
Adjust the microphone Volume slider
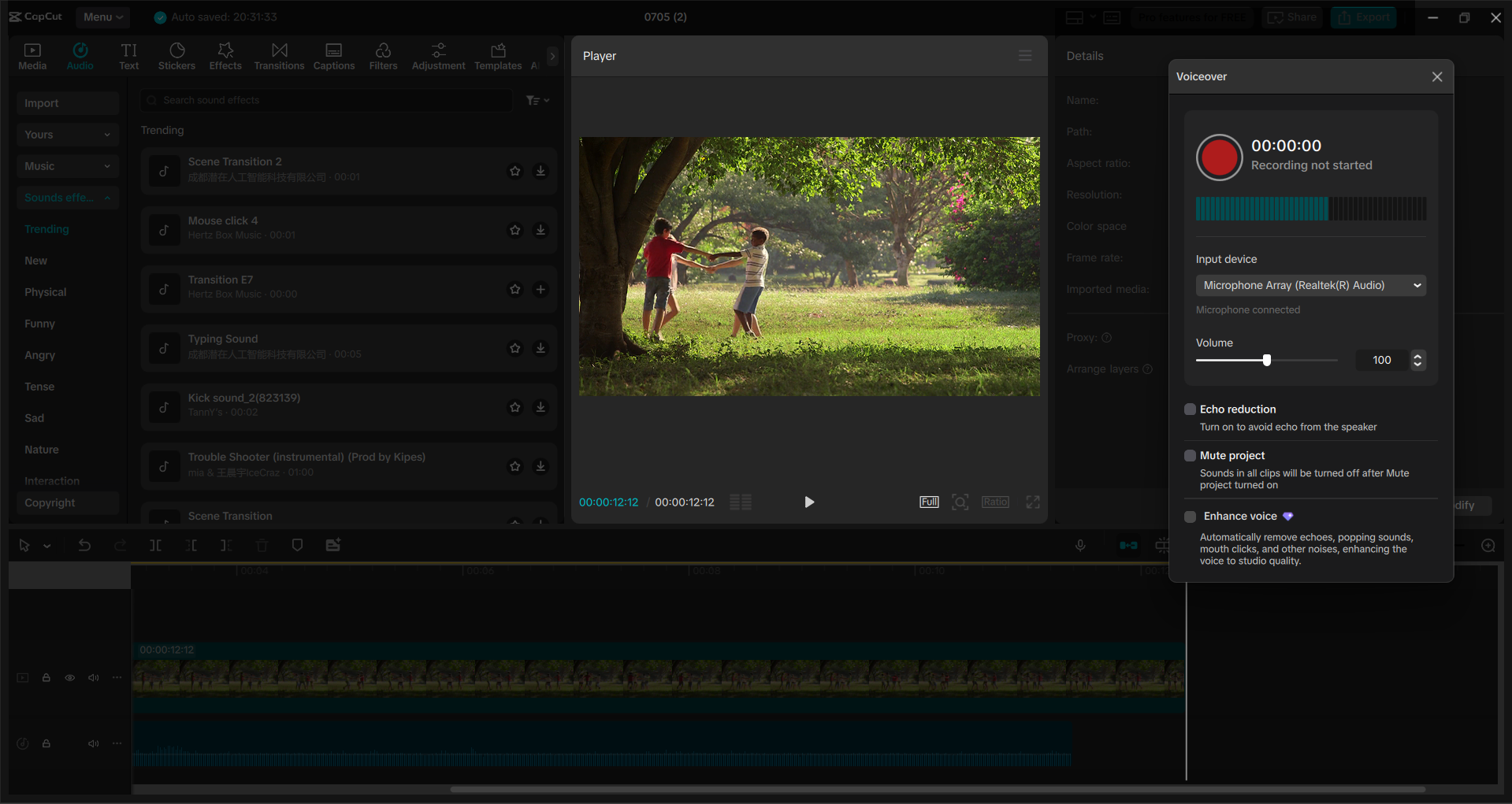click(x=1266, y=359)
